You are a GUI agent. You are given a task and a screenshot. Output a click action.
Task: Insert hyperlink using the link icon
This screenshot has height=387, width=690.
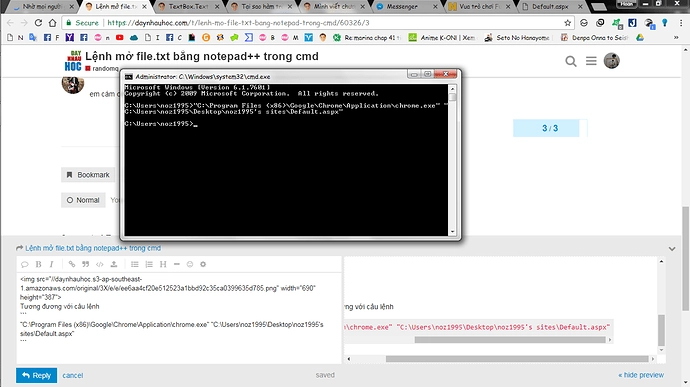tap(72, 264)
